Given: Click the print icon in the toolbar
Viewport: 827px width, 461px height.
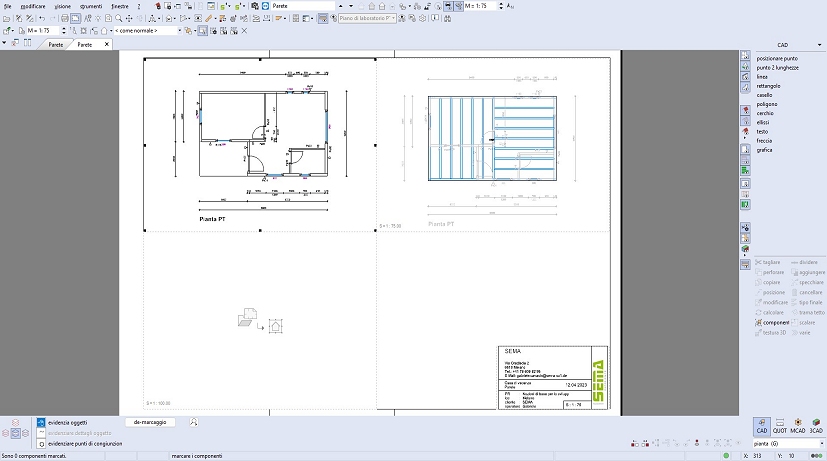Looking at the screenshot, I should (x=64, y=18).
